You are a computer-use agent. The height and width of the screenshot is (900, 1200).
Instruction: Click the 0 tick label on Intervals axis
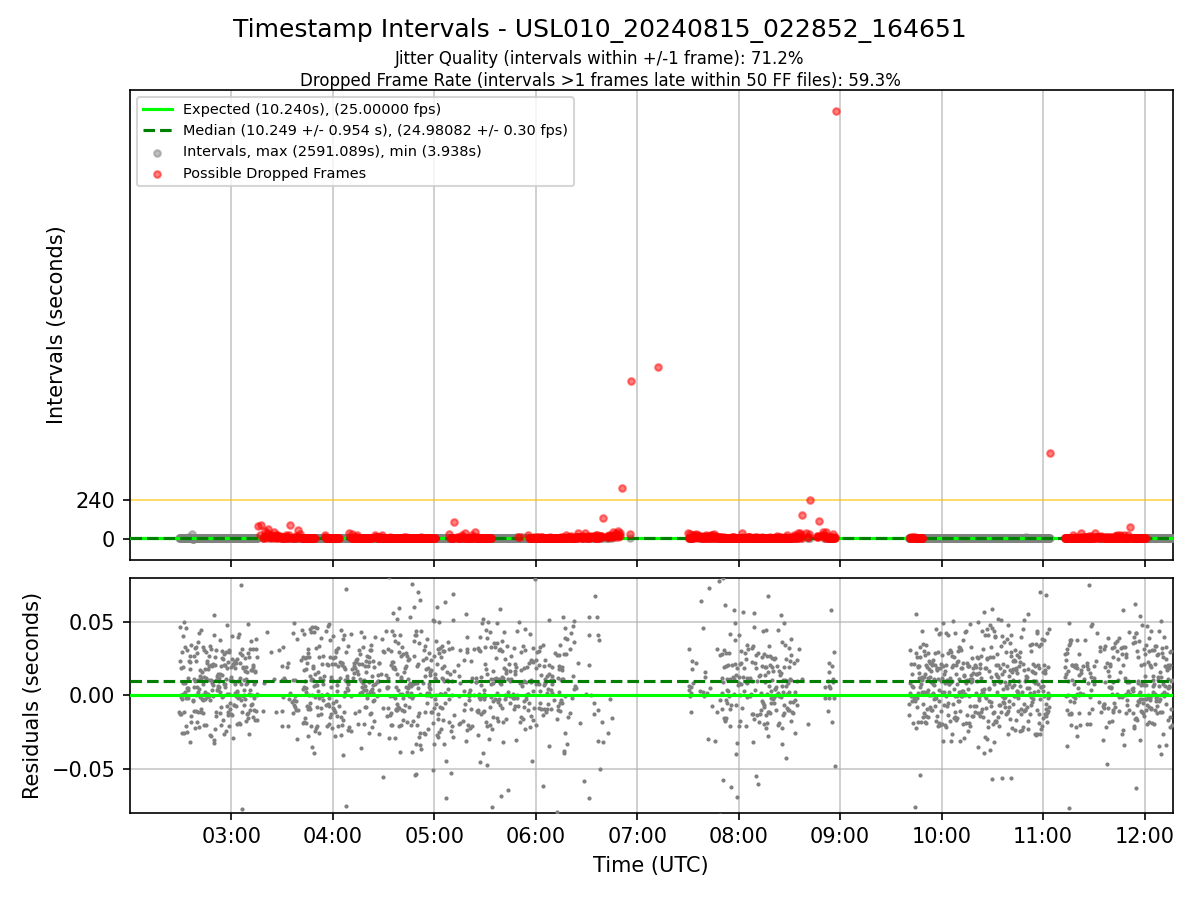[110, 539]
